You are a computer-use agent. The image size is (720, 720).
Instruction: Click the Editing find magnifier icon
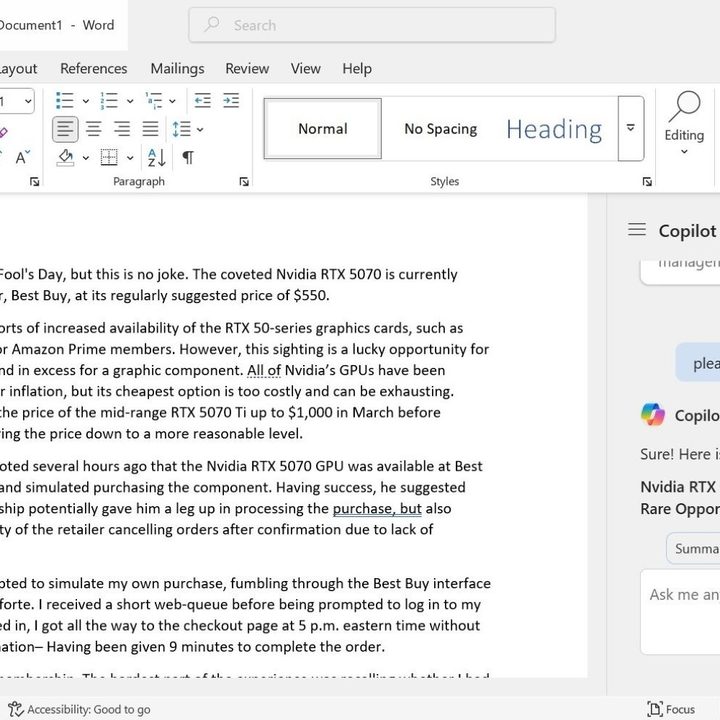pyautogui.click(x=684, y=107)
